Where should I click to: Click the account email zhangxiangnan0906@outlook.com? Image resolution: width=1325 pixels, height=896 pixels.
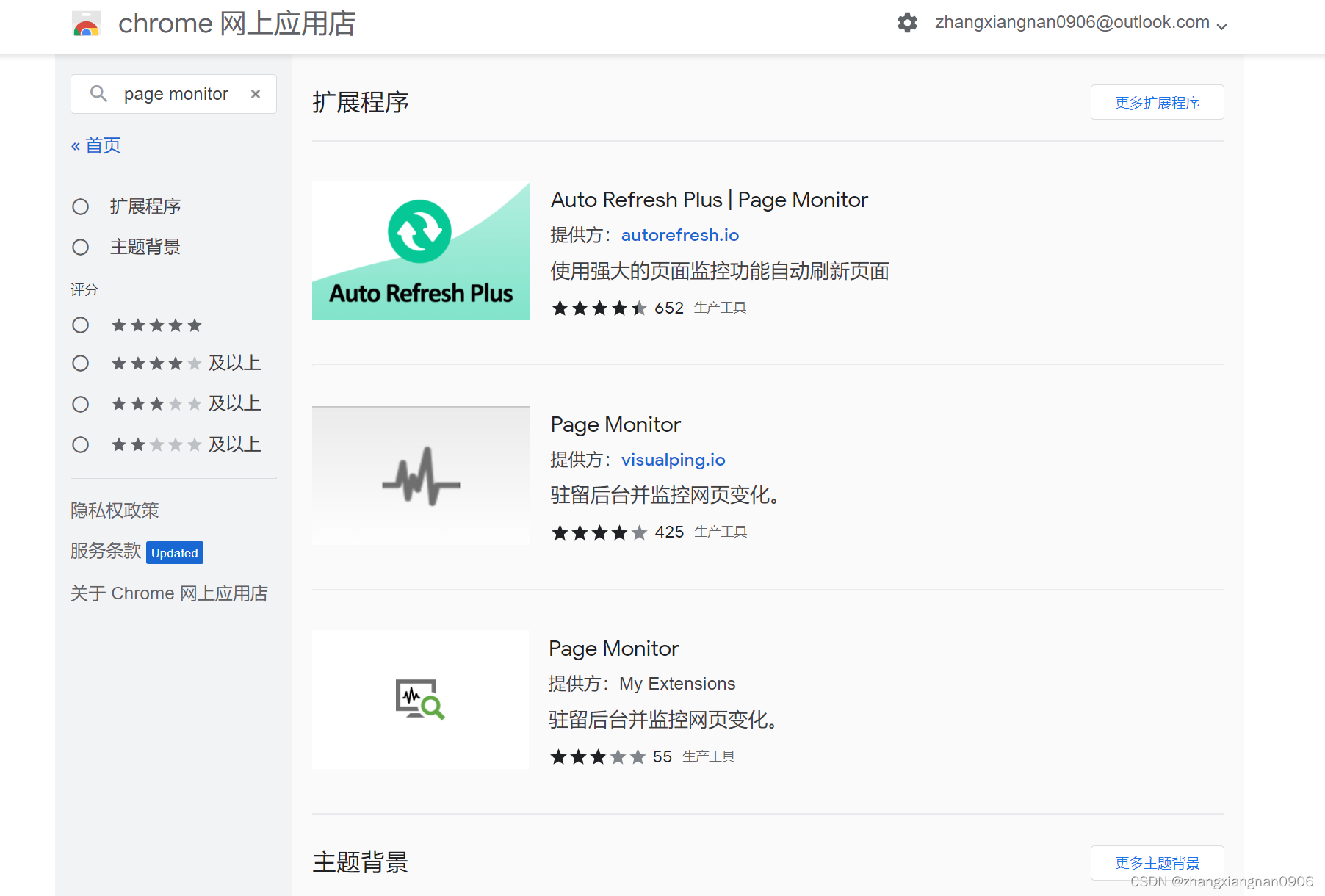[1072, 22]
